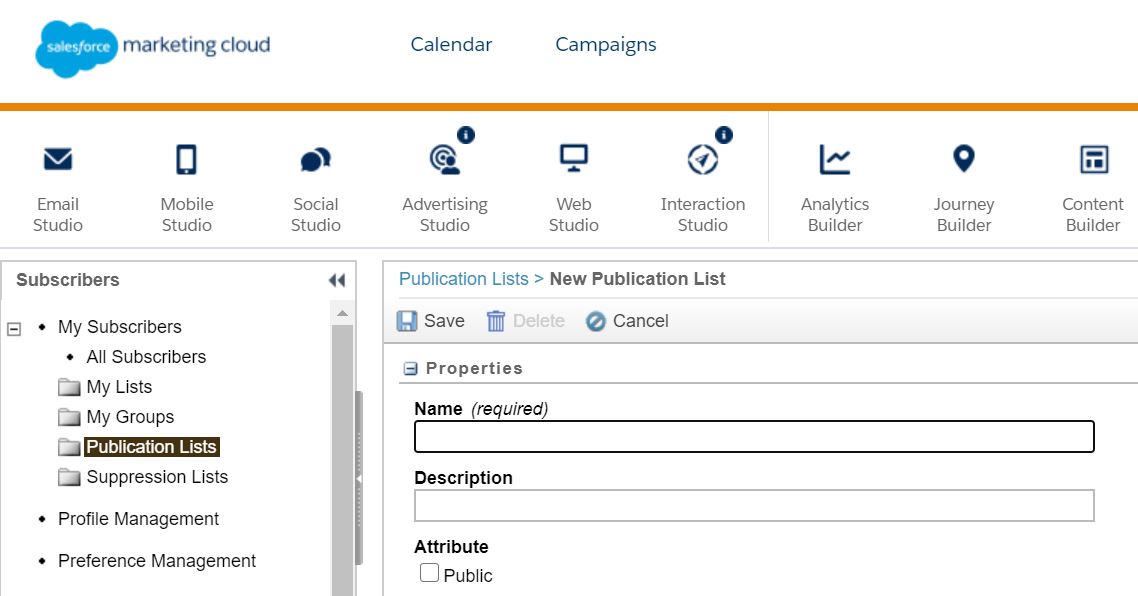
Task: Click the Publication Lists breadcrumb link
Action: click(464, 279)
